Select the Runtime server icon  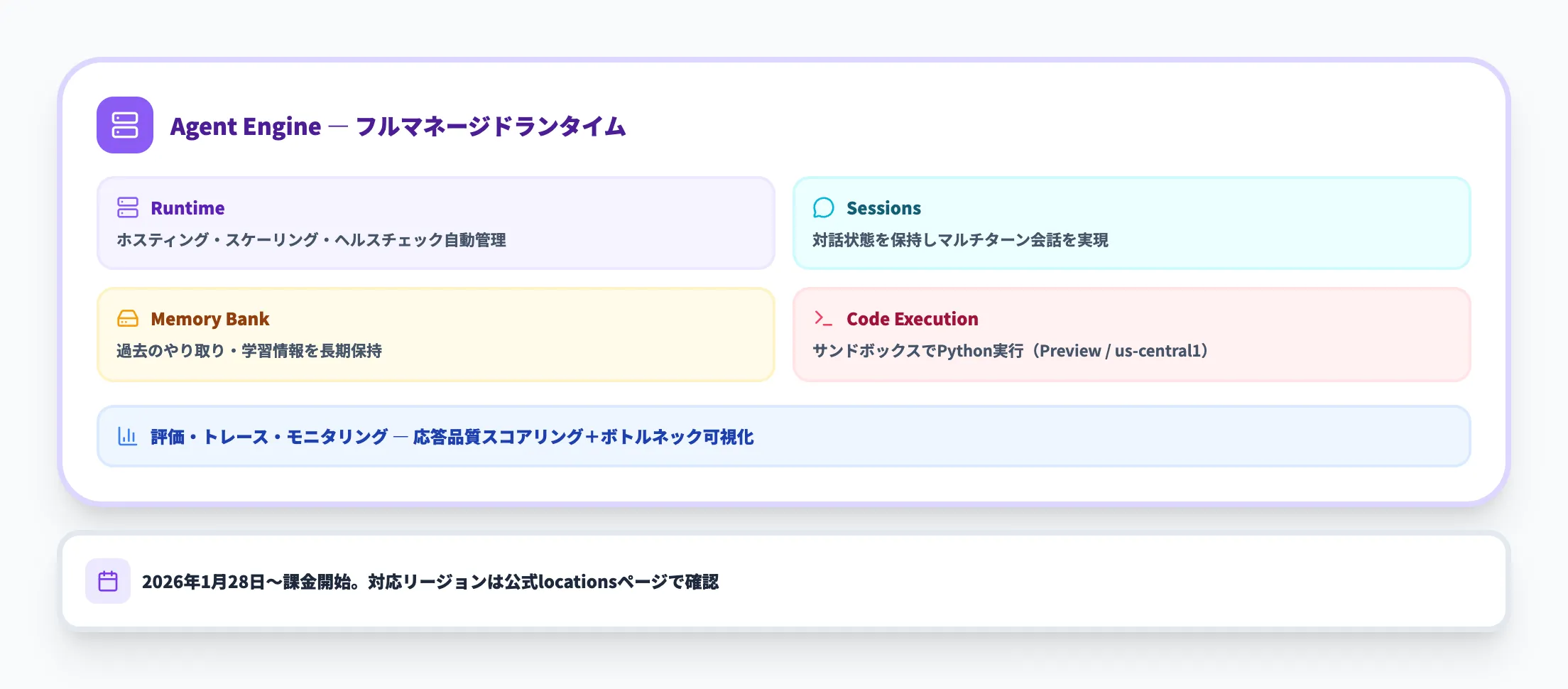click(x=128, y=208)
